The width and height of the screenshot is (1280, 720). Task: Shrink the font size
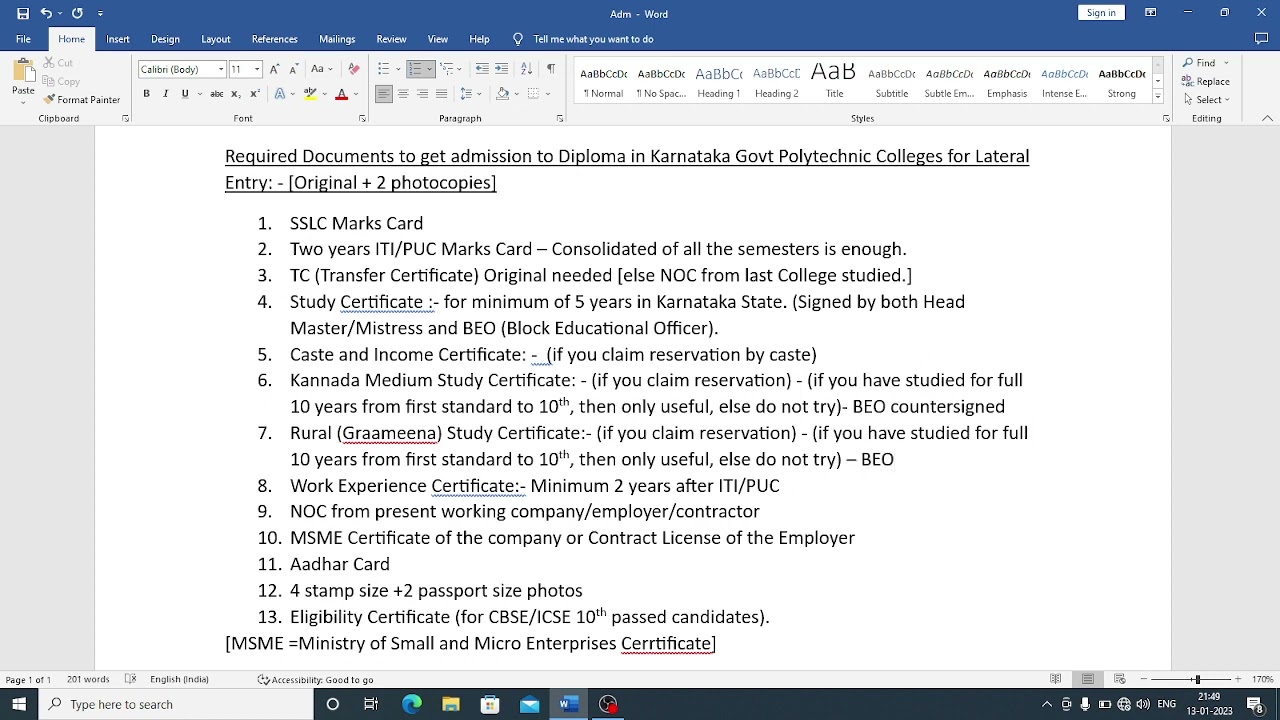293,69
